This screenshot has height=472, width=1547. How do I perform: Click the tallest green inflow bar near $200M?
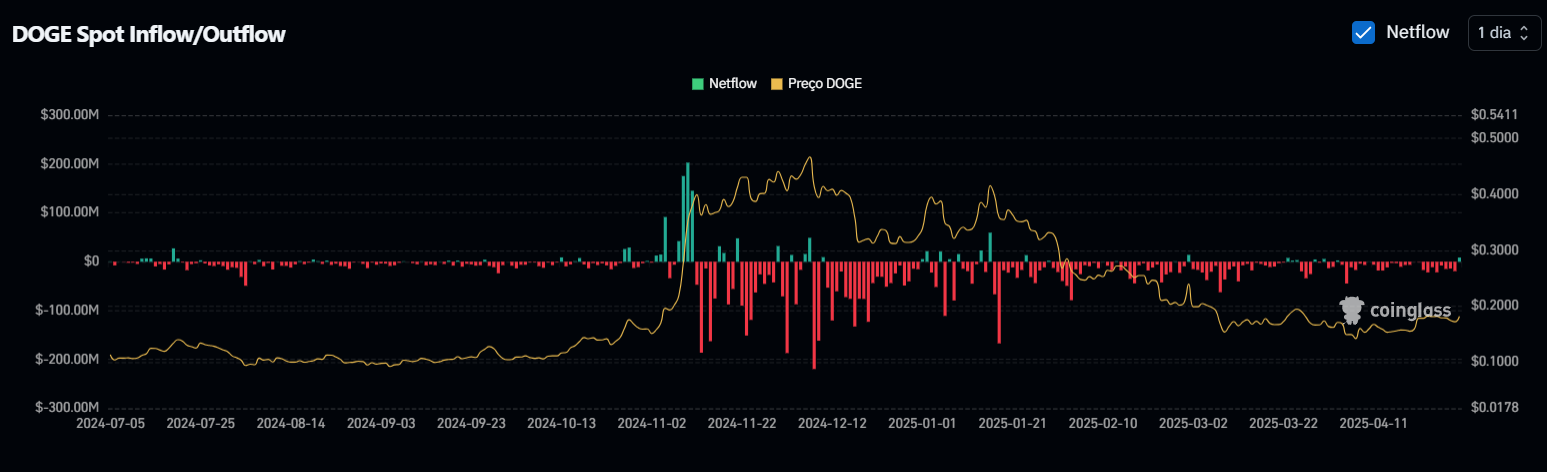pos(688,212)
